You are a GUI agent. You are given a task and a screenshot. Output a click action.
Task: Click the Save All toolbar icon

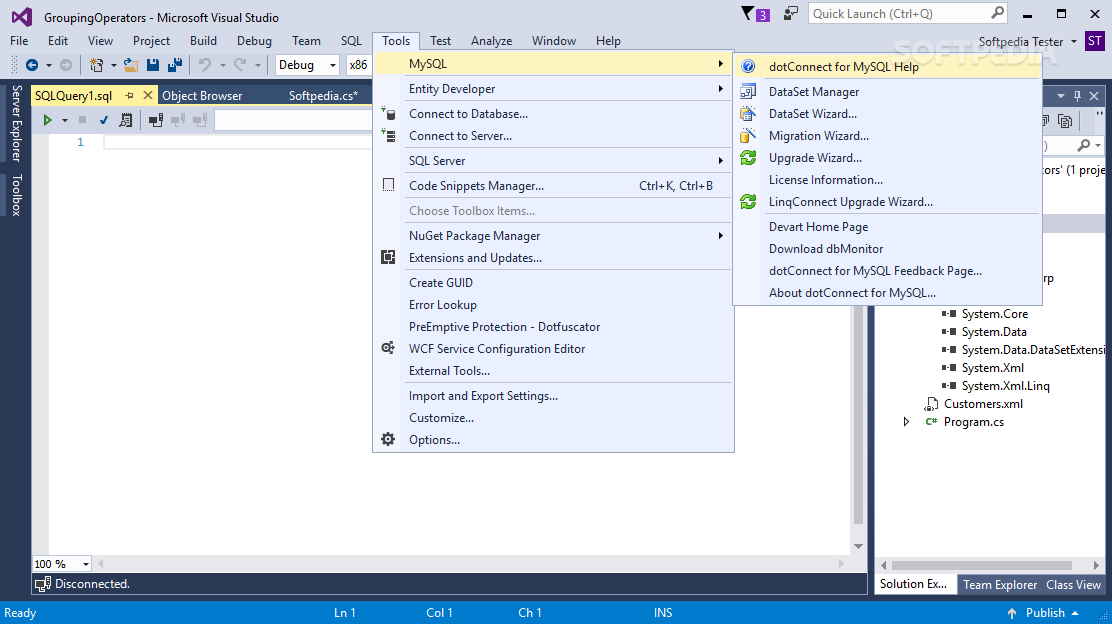point(174,65)
